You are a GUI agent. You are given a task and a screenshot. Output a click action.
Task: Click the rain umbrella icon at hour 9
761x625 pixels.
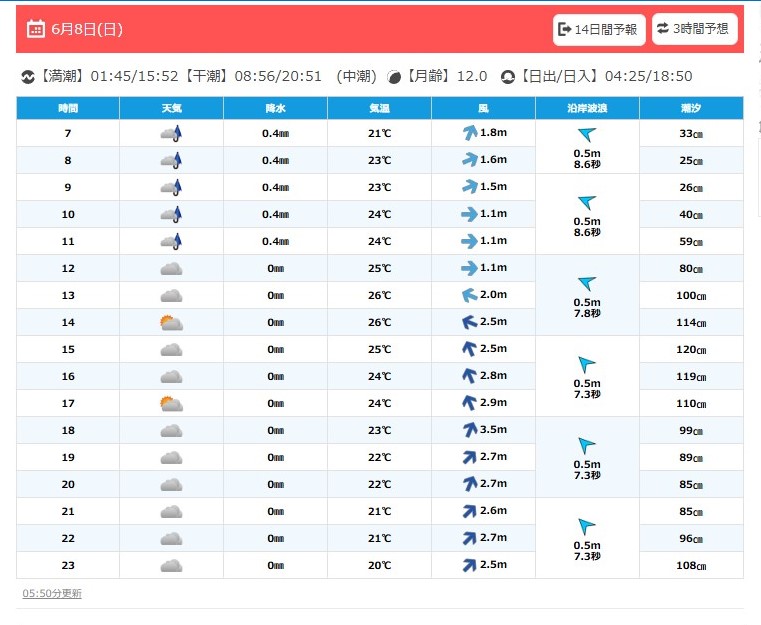pos(171,187)
